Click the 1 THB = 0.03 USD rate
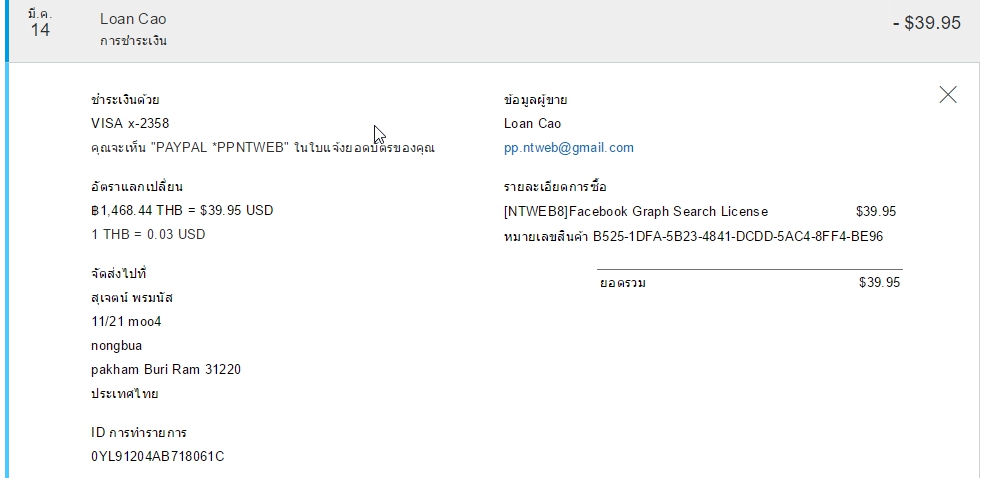Screen dimensions: 986x478 [147, 235]
